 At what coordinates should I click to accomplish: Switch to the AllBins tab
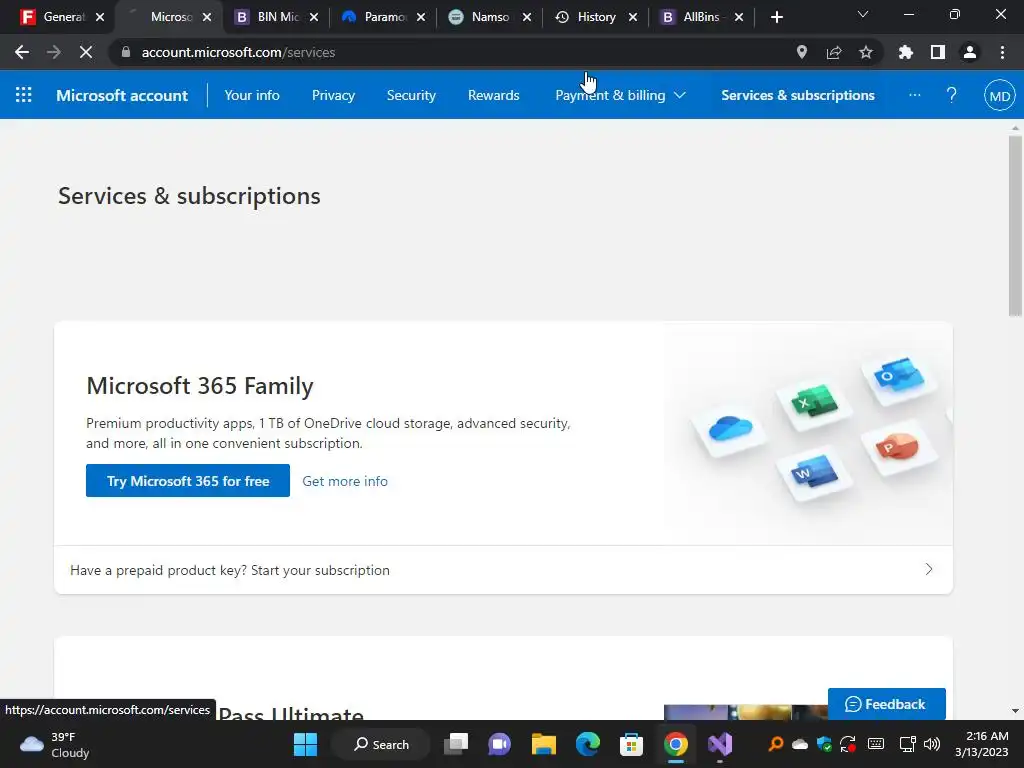(700, 17)
